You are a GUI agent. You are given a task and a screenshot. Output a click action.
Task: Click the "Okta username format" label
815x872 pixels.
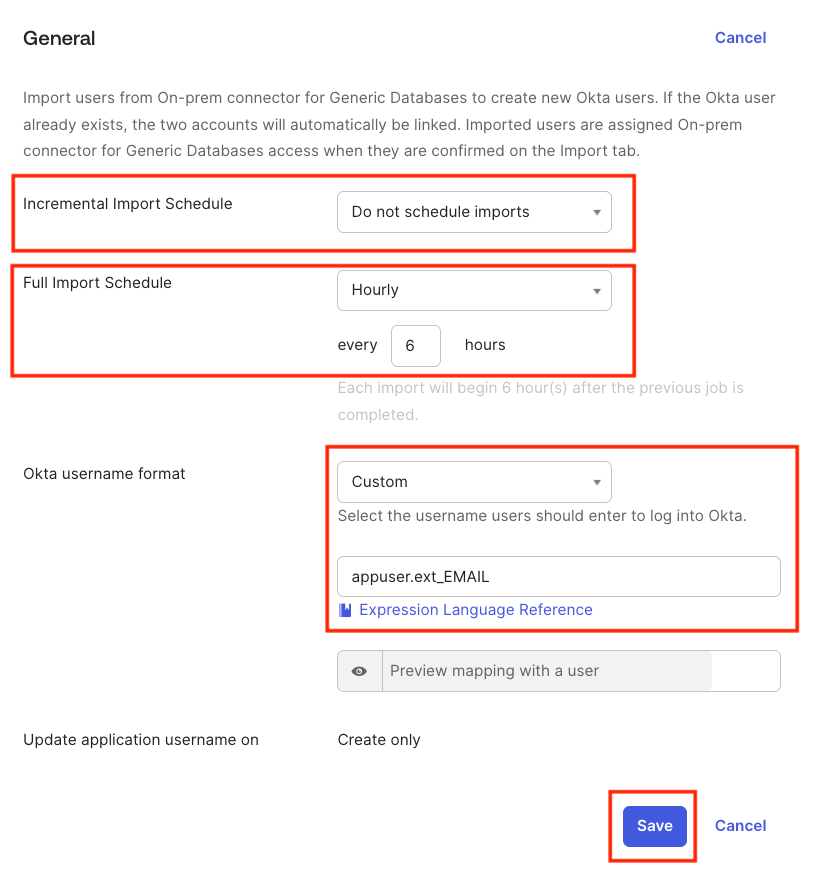(104, 474)
